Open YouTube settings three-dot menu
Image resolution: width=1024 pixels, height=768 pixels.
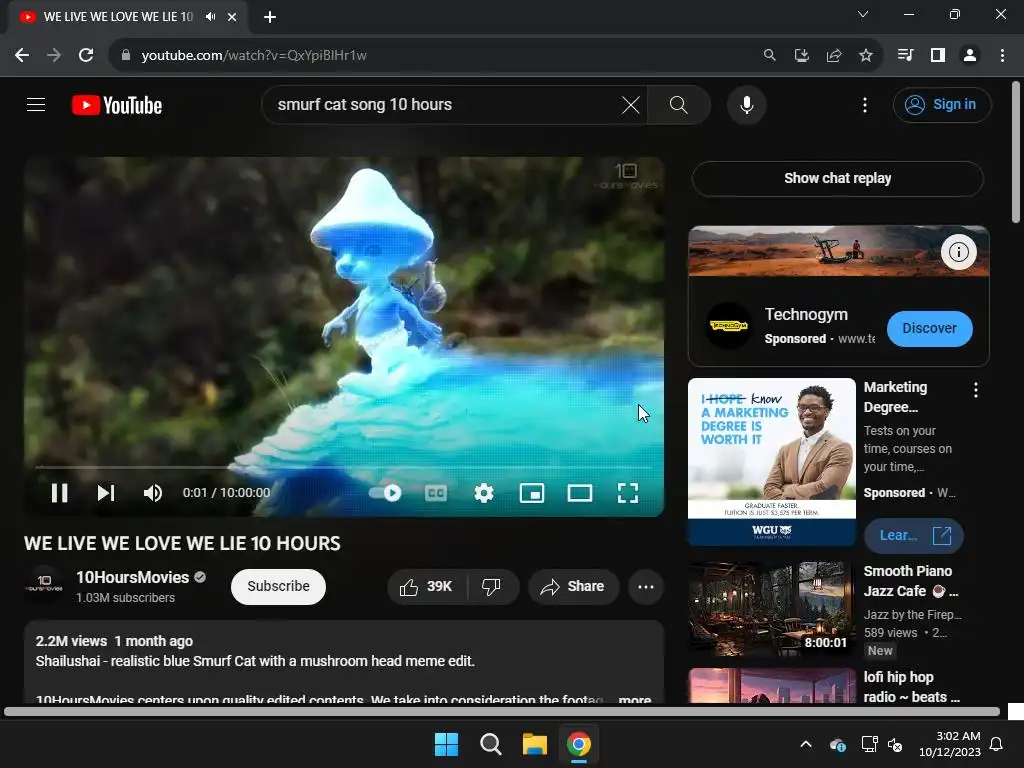click(x=865, y=104)
